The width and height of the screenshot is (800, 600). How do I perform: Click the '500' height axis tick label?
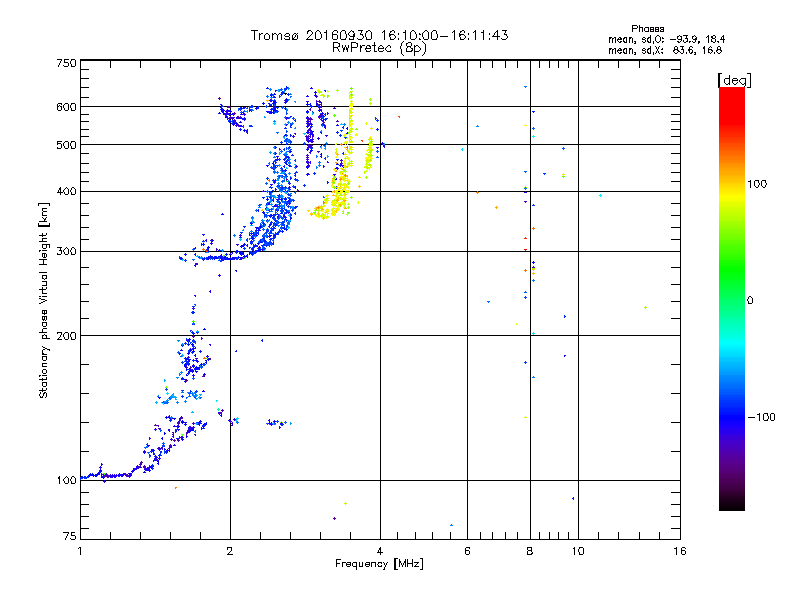click(x=66, y=145)
